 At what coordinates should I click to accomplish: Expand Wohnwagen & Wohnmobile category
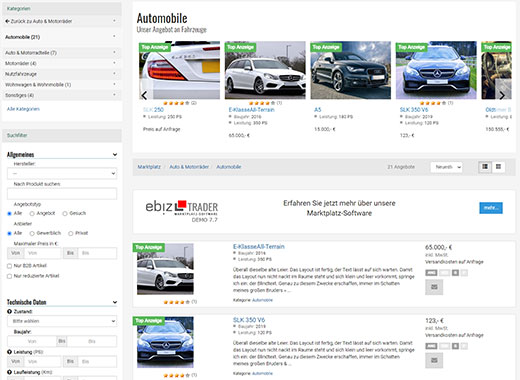(x=114, y=84)
